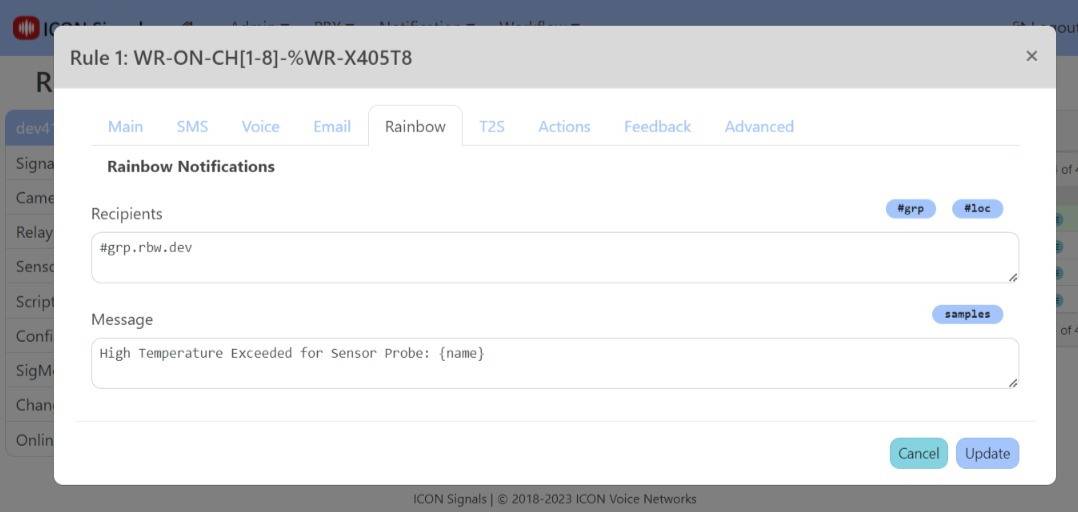
Task: Close the rule dialog with the X
Action: pyautogui.click(x=1031, y=56)
